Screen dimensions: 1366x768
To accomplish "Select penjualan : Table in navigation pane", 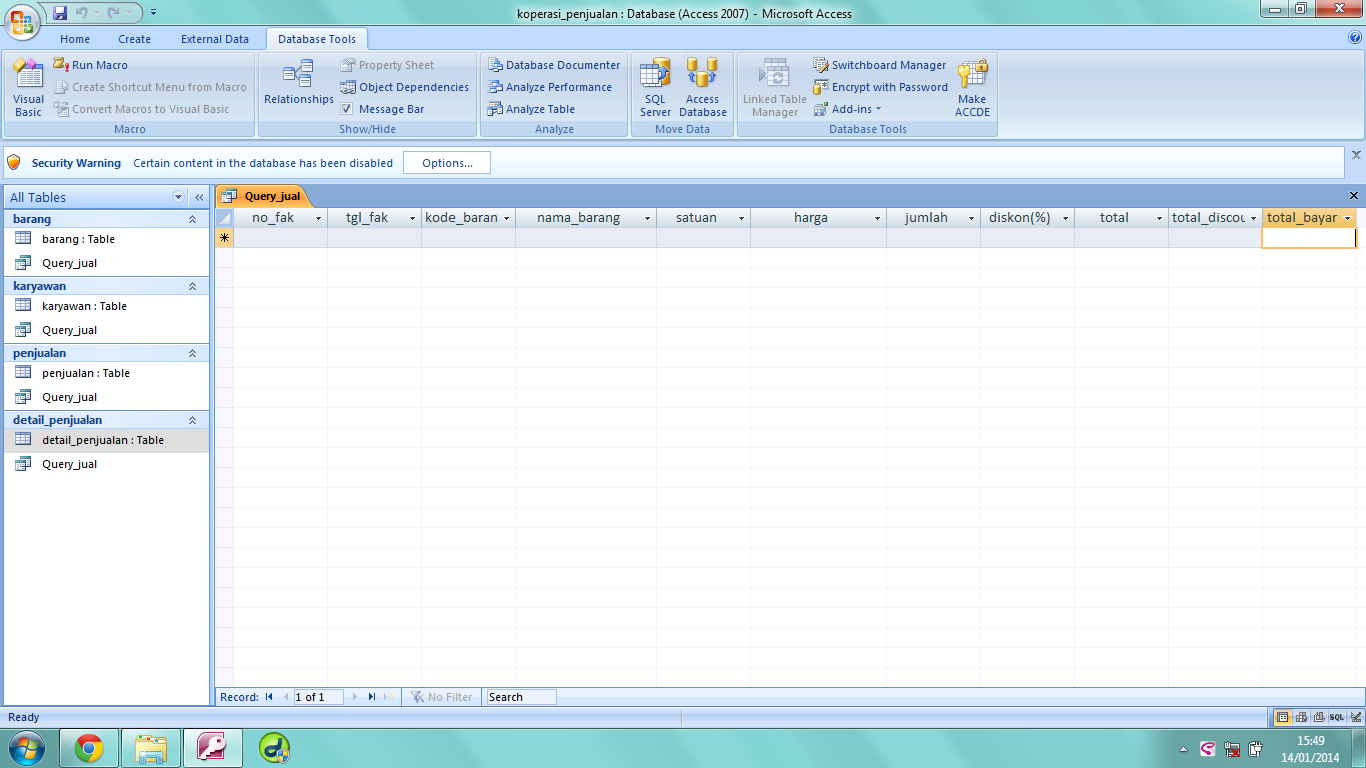I will [107, 373].
